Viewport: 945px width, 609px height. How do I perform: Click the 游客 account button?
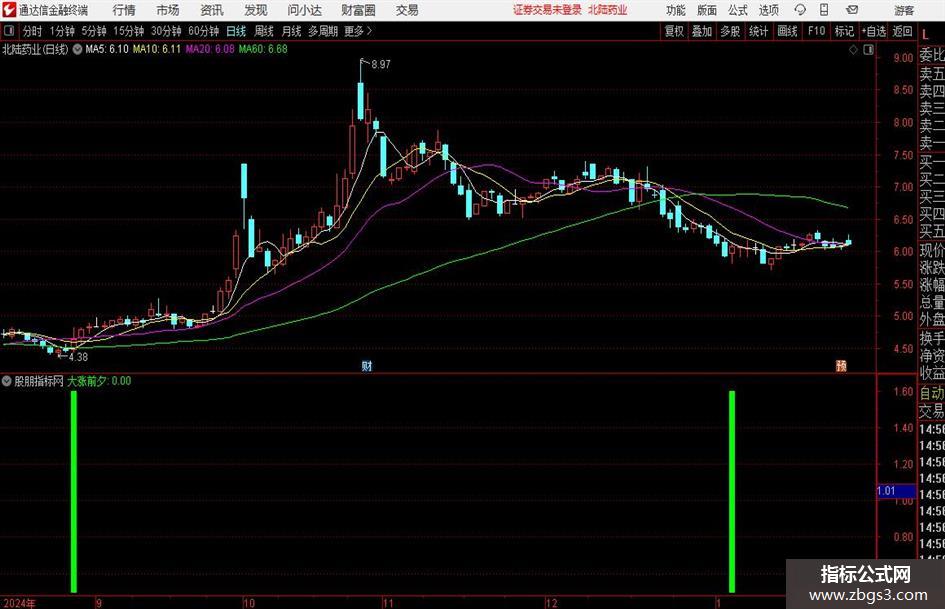point(903,10)
